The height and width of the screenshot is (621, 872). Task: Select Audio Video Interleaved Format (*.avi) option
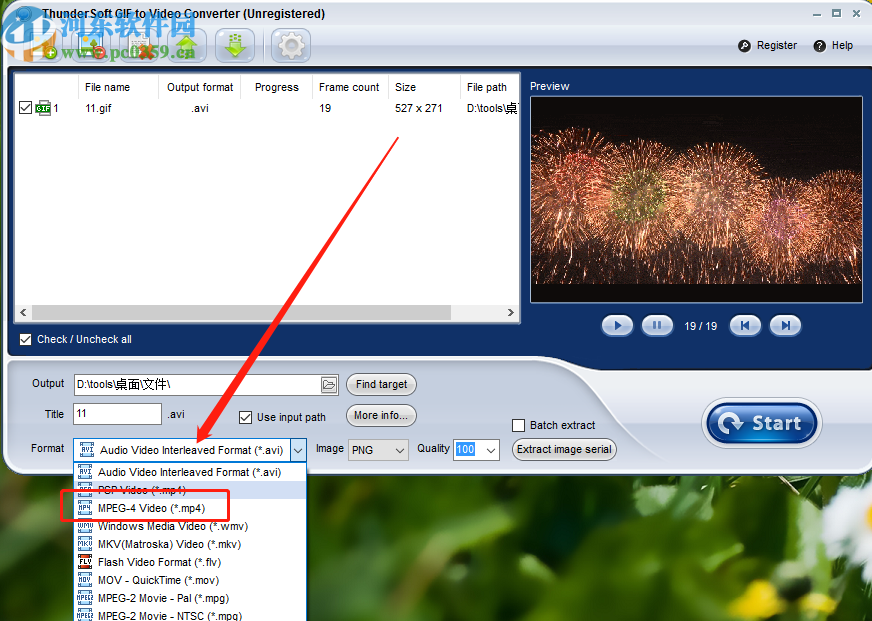[190, 472]
